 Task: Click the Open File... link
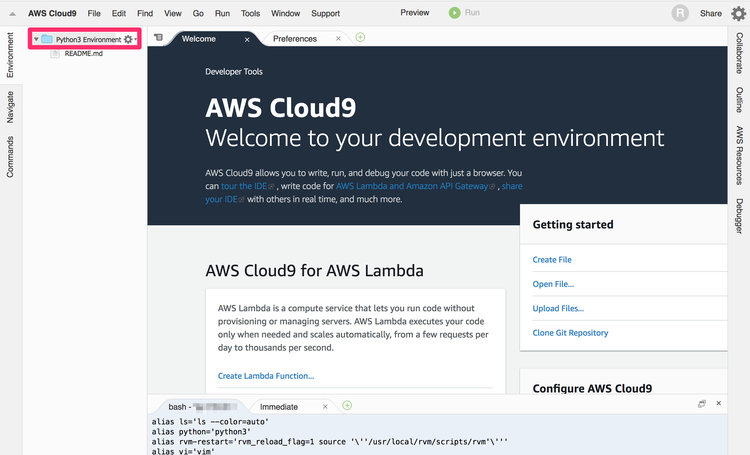pos(553,284)
